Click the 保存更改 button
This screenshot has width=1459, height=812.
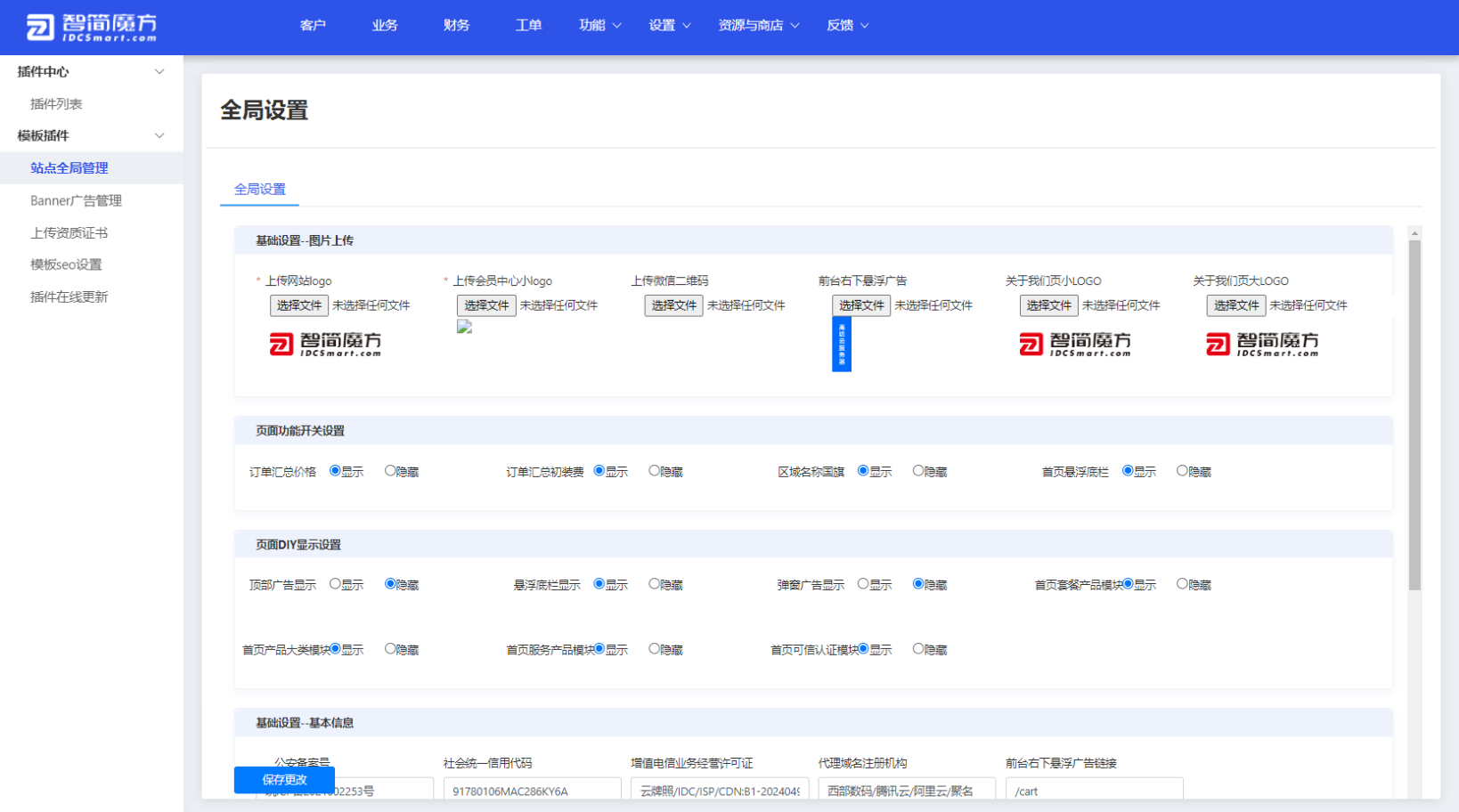(x=284, y=779)
